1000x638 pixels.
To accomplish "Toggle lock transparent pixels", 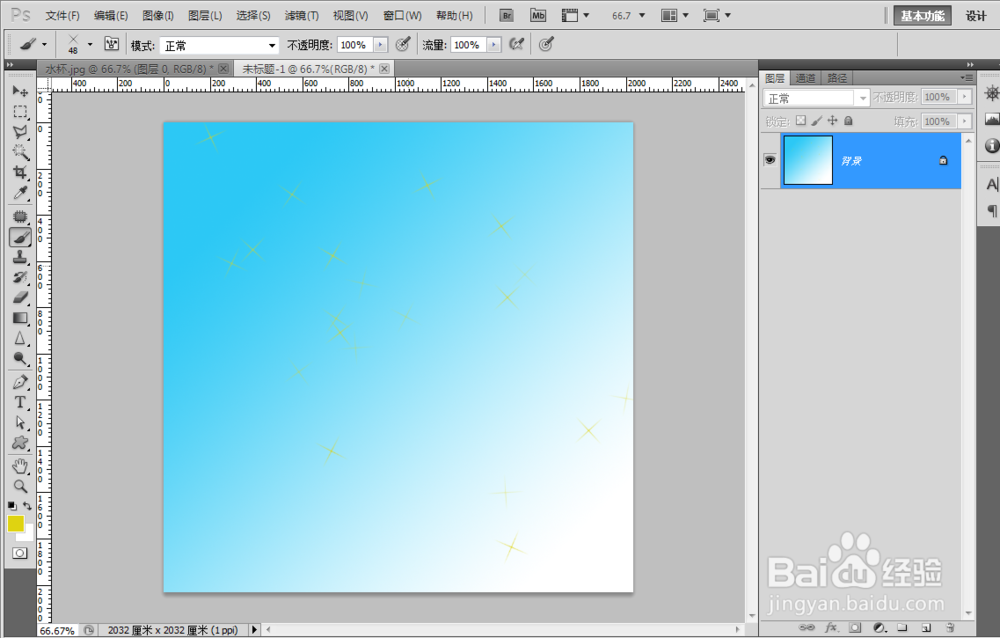I will (801, 120).
